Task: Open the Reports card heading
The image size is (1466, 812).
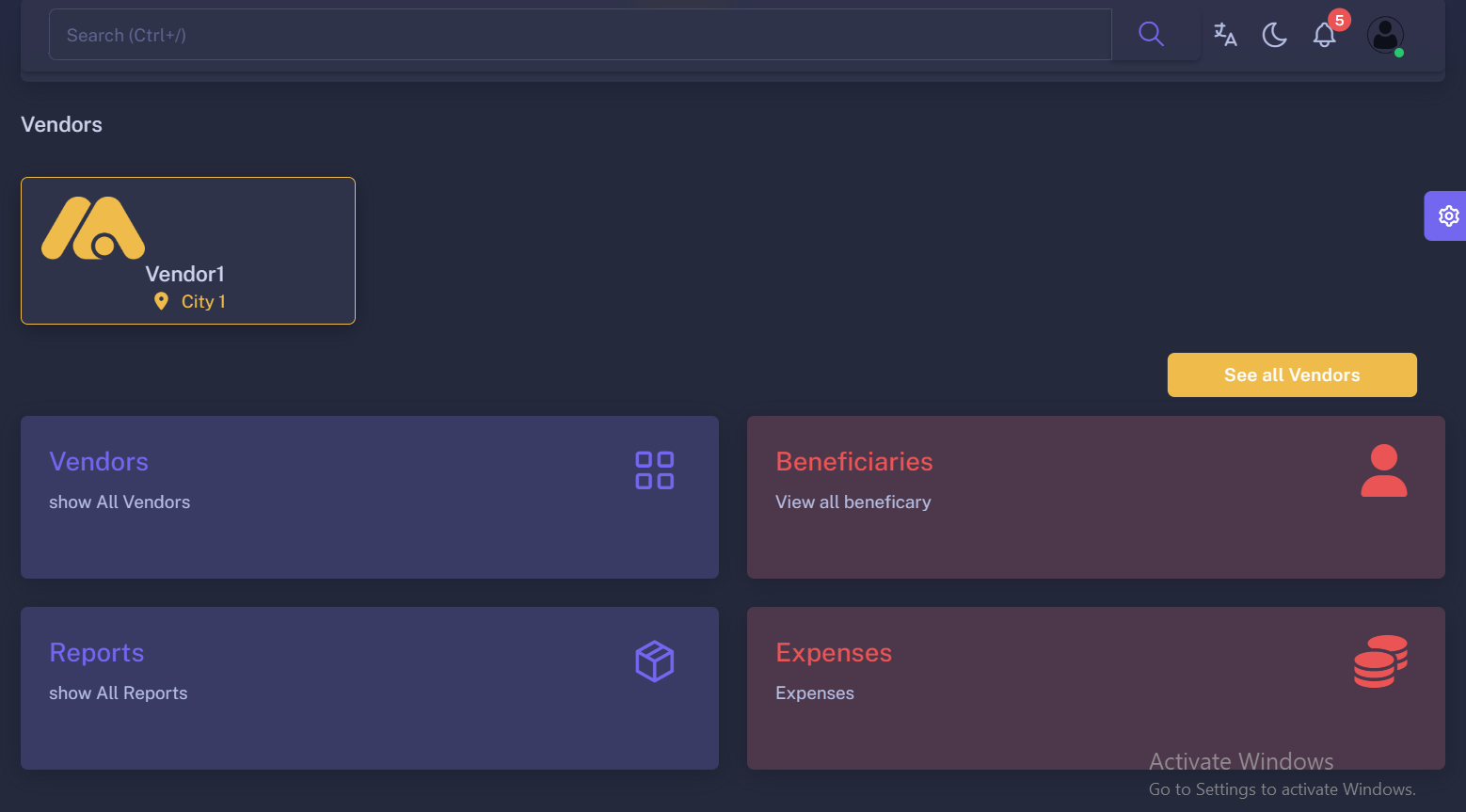Action: pos(97,652)
